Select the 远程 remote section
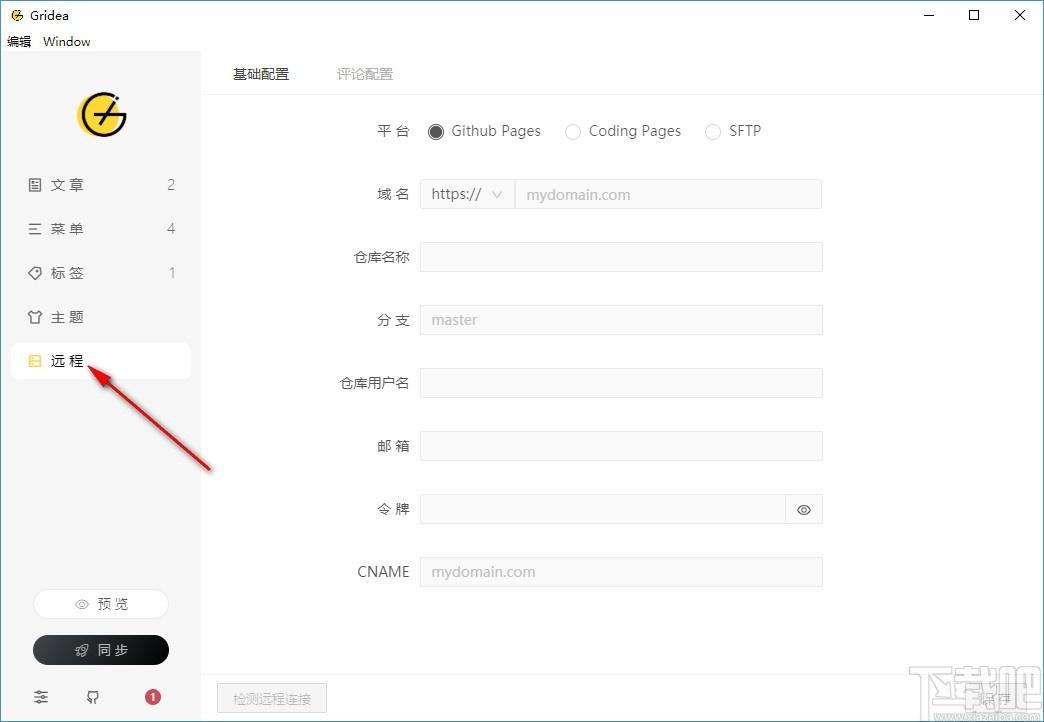This screenshot has height=722, width=1044. [x=101, y=361]
